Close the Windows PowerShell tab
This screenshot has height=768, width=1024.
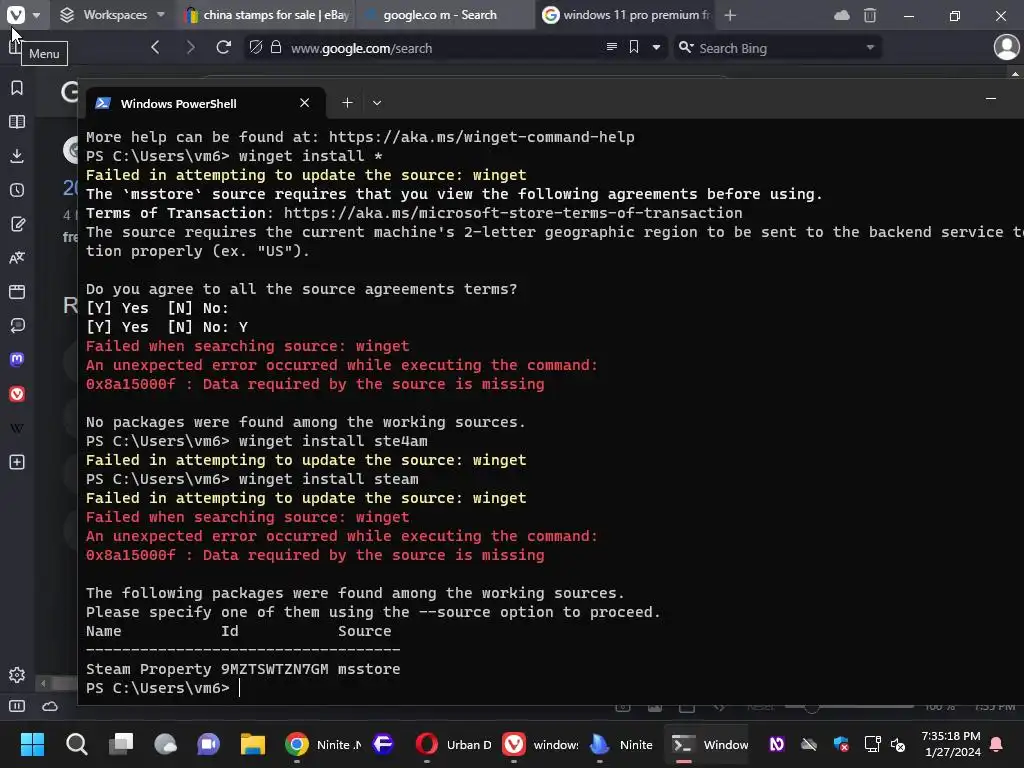point(304,103)
